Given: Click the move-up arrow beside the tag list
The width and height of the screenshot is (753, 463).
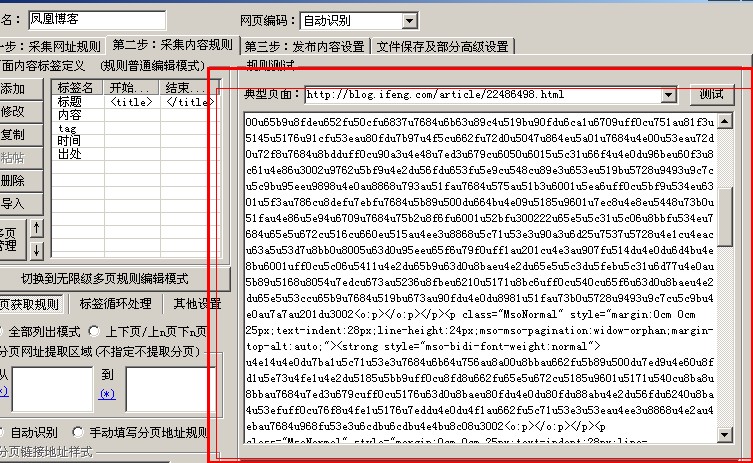Looking at the screenshot, I should pos(38,227).
